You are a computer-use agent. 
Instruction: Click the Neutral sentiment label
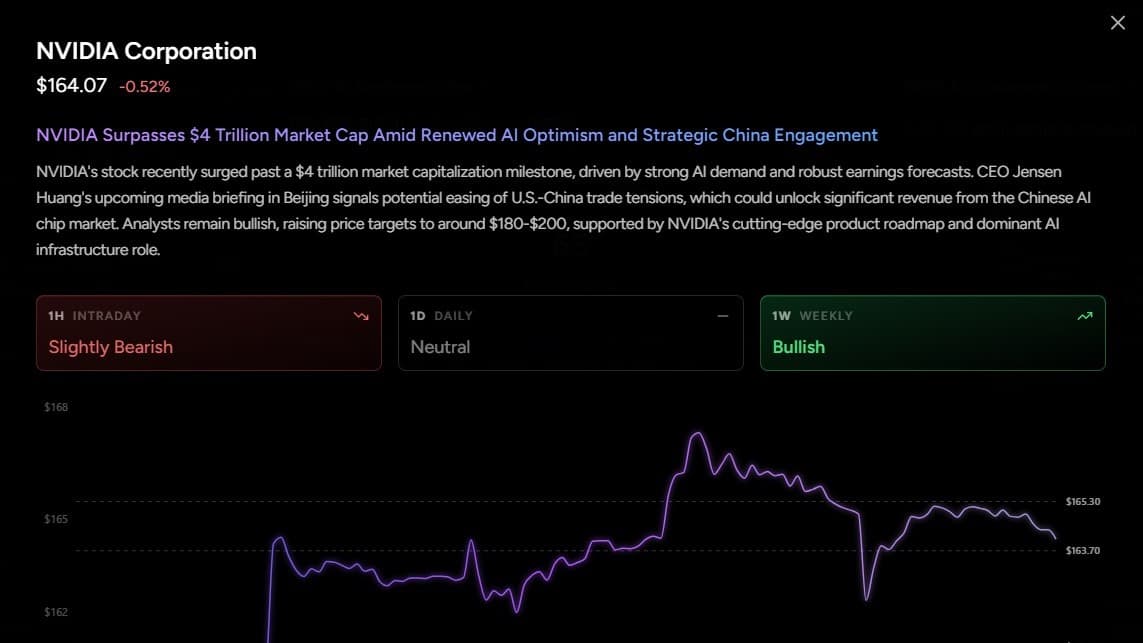[440, 347]
